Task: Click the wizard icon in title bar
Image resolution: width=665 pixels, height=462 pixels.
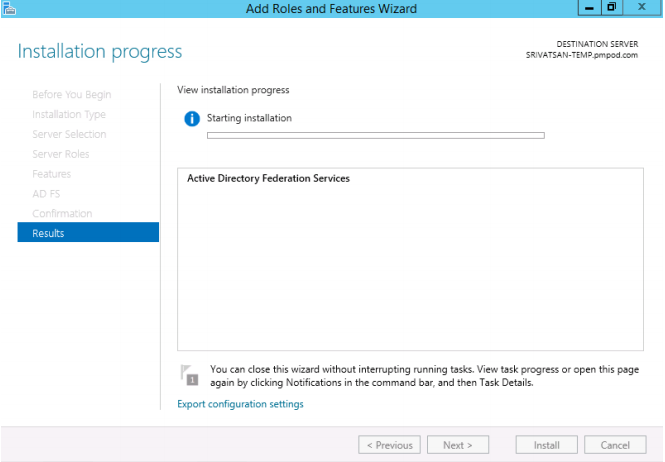Action: (9, 9)
